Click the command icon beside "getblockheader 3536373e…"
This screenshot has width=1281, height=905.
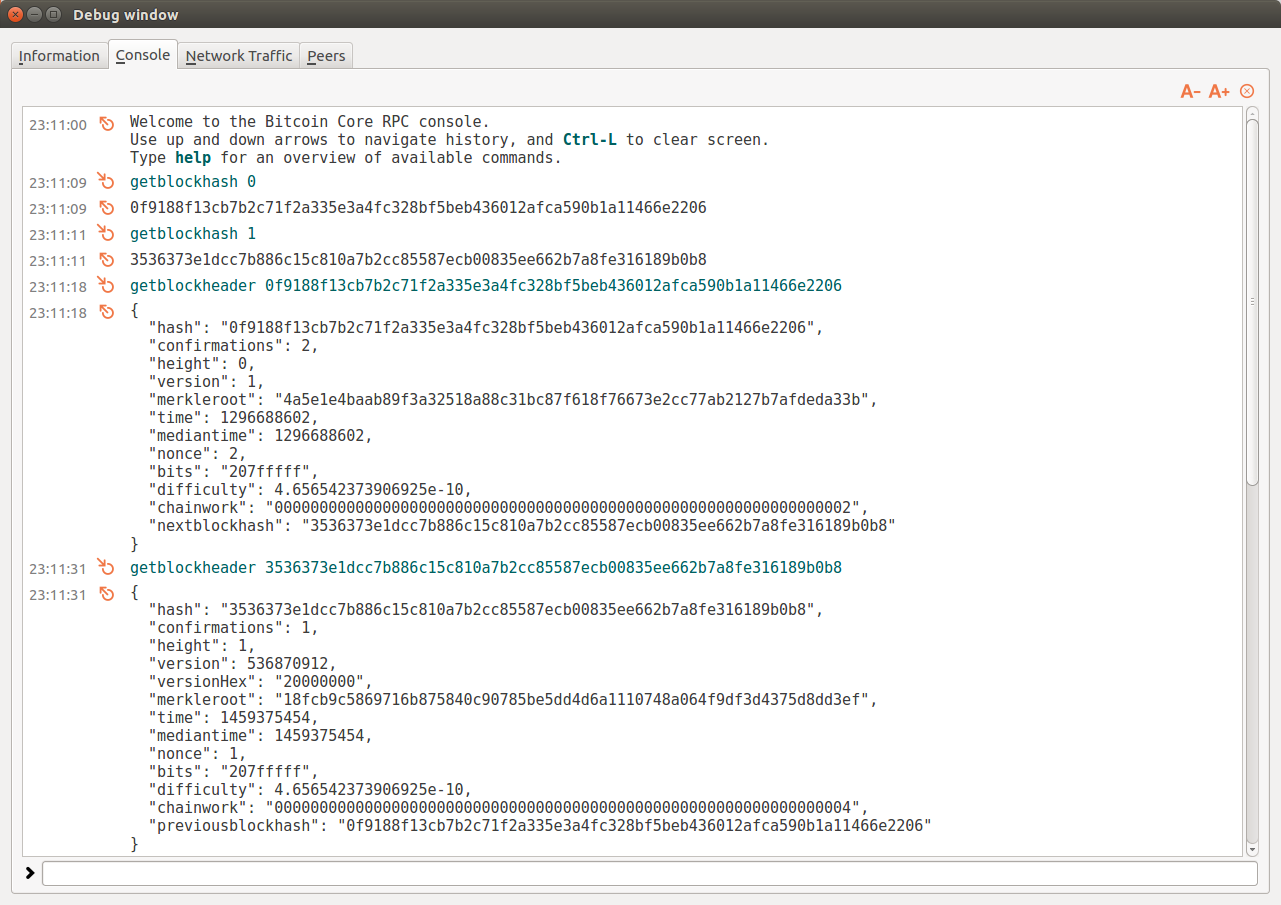coord(107,567)
